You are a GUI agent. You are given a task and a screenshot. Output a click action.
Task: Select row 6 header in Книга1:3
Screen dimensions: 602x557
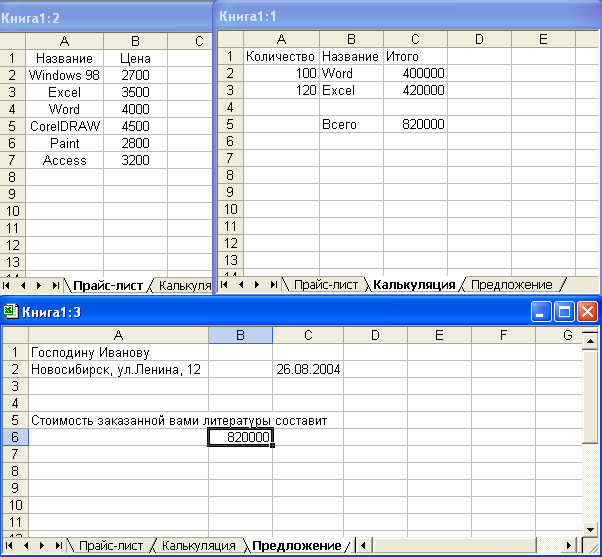coord(15,437)
